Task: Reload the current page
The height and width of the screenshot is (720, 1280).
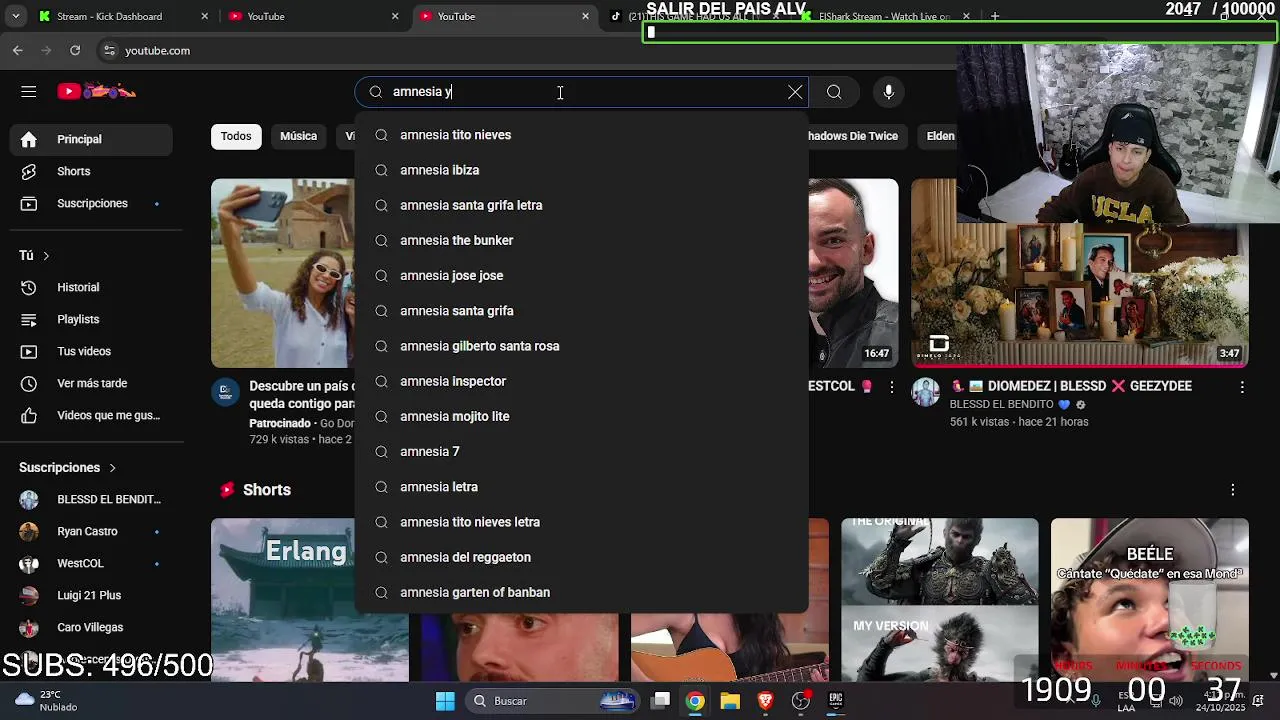Action: pos(75,50)
